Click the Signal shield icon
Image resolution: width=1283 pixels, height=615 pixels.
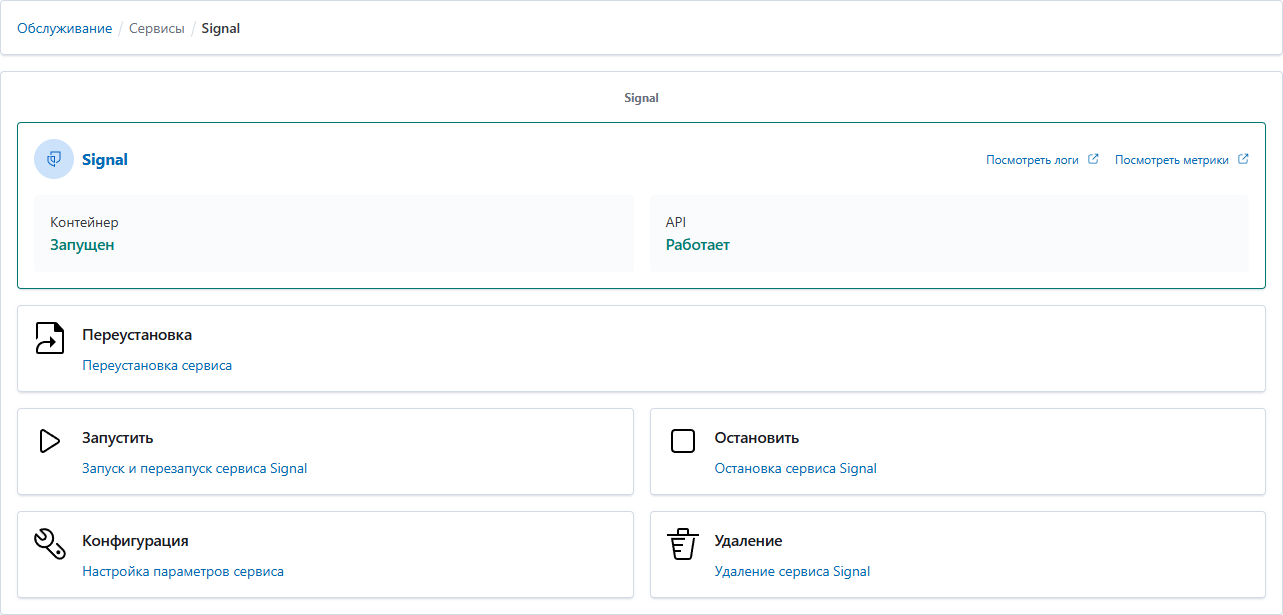(54, 159)
